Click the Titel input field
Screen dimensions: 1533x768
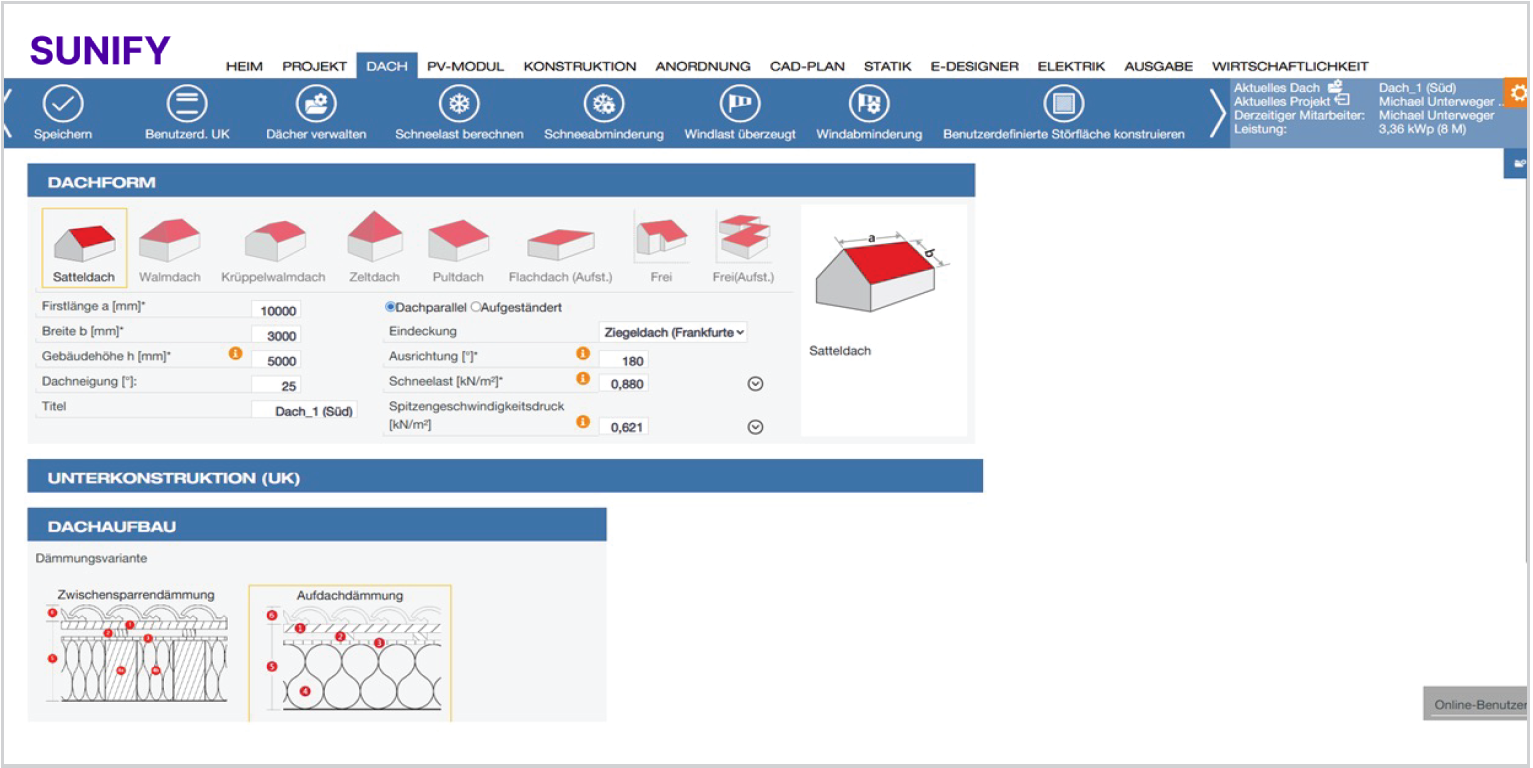tap(304, 410)
